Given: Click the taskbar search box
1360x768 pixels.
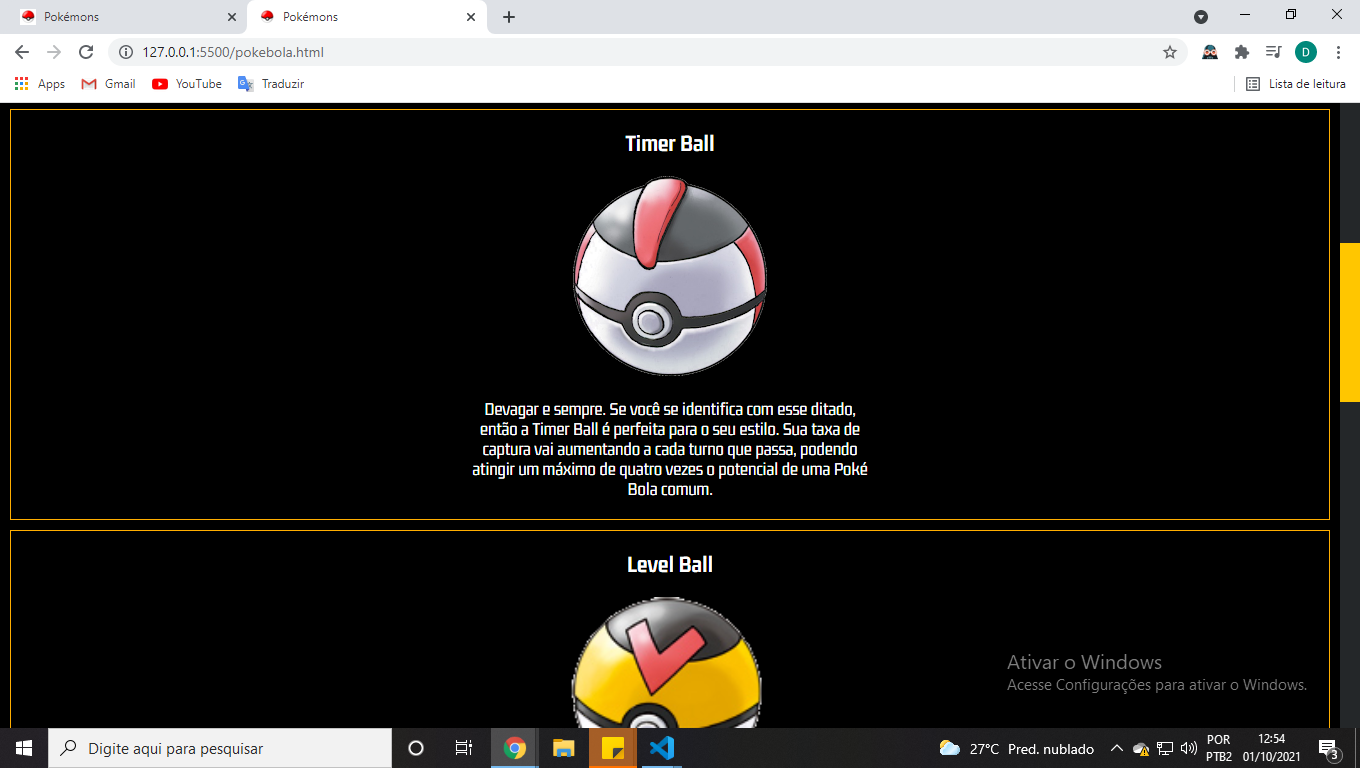Looking at the screenshot, I should [220, 748].
